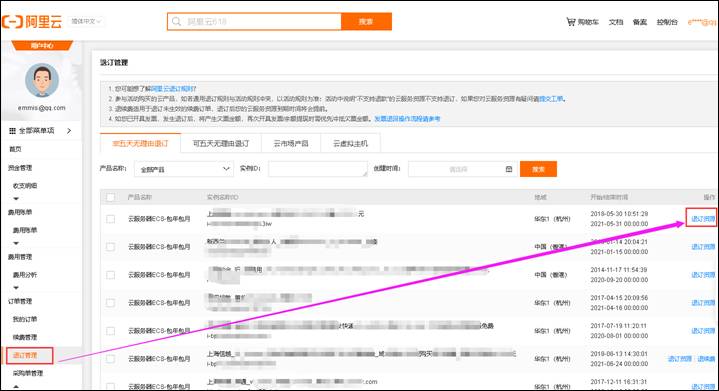Check the row ending 2021-01-15 00:00:00
Image resolution: width=719 pixels, height=391 pixels.
[111, 247]
